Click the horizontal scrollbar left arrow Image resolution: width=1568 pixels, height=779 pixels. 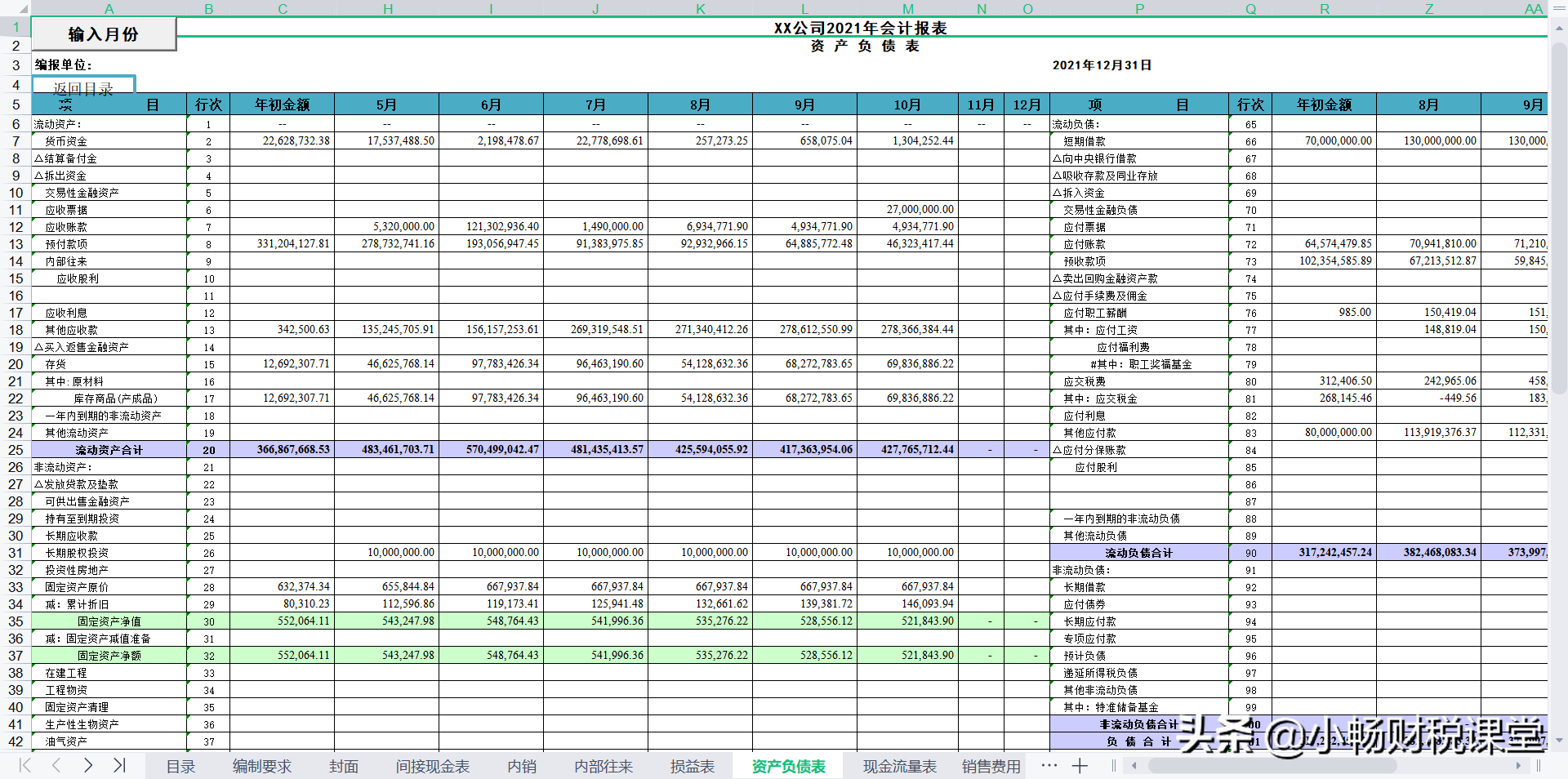click(x=1134, y=766)
